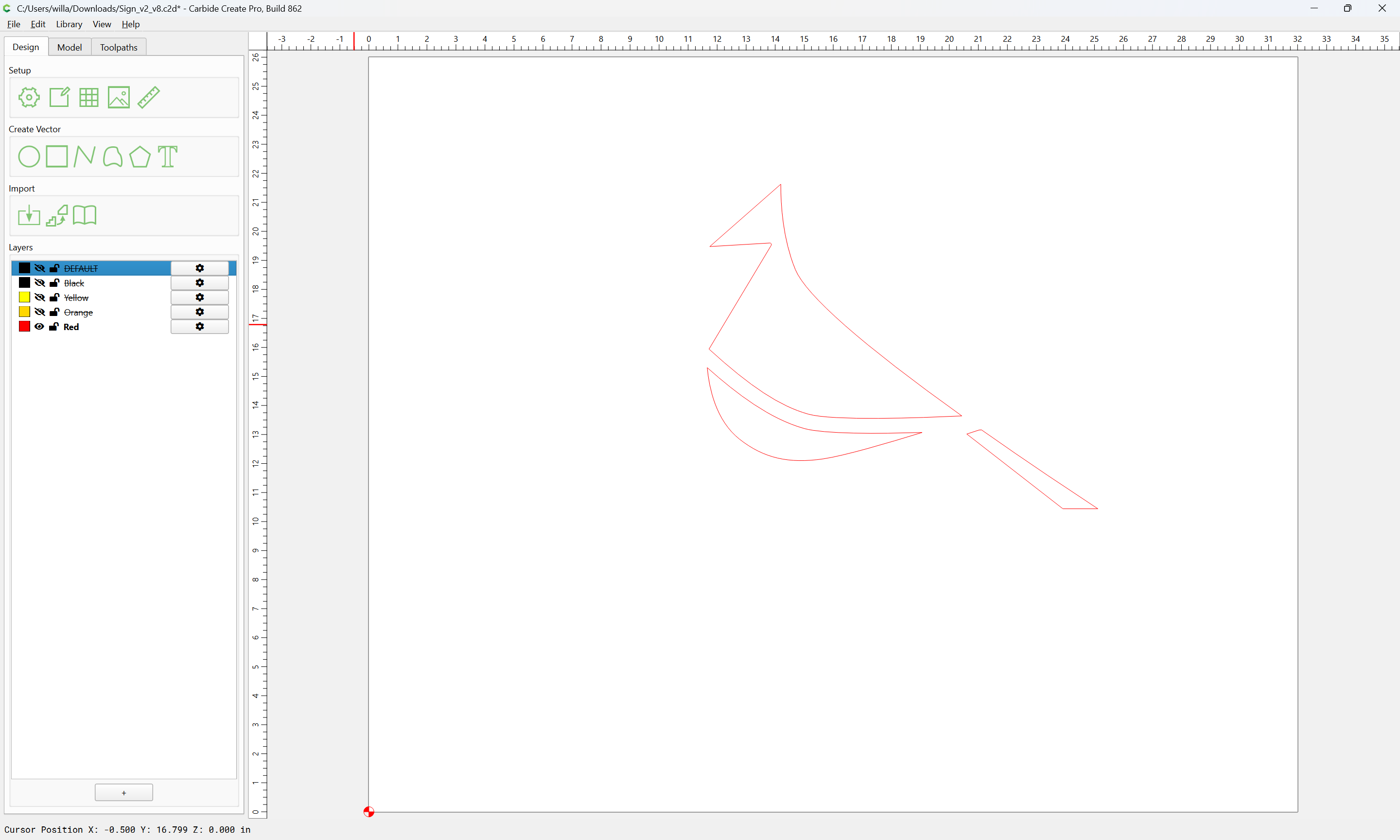Open settings gear for Red layer
This screenshot has height=840, width=1400.
[x=200, y=327]
